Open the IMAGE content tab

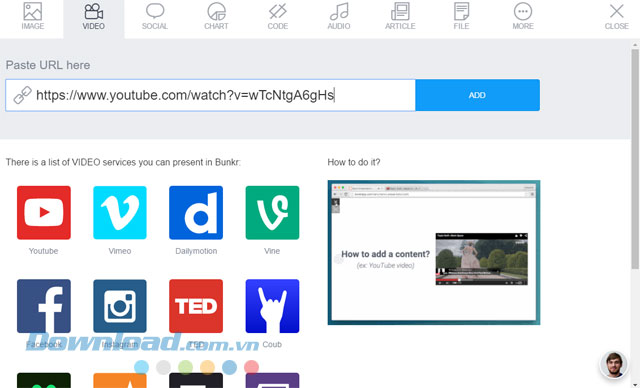click(33, 17)
